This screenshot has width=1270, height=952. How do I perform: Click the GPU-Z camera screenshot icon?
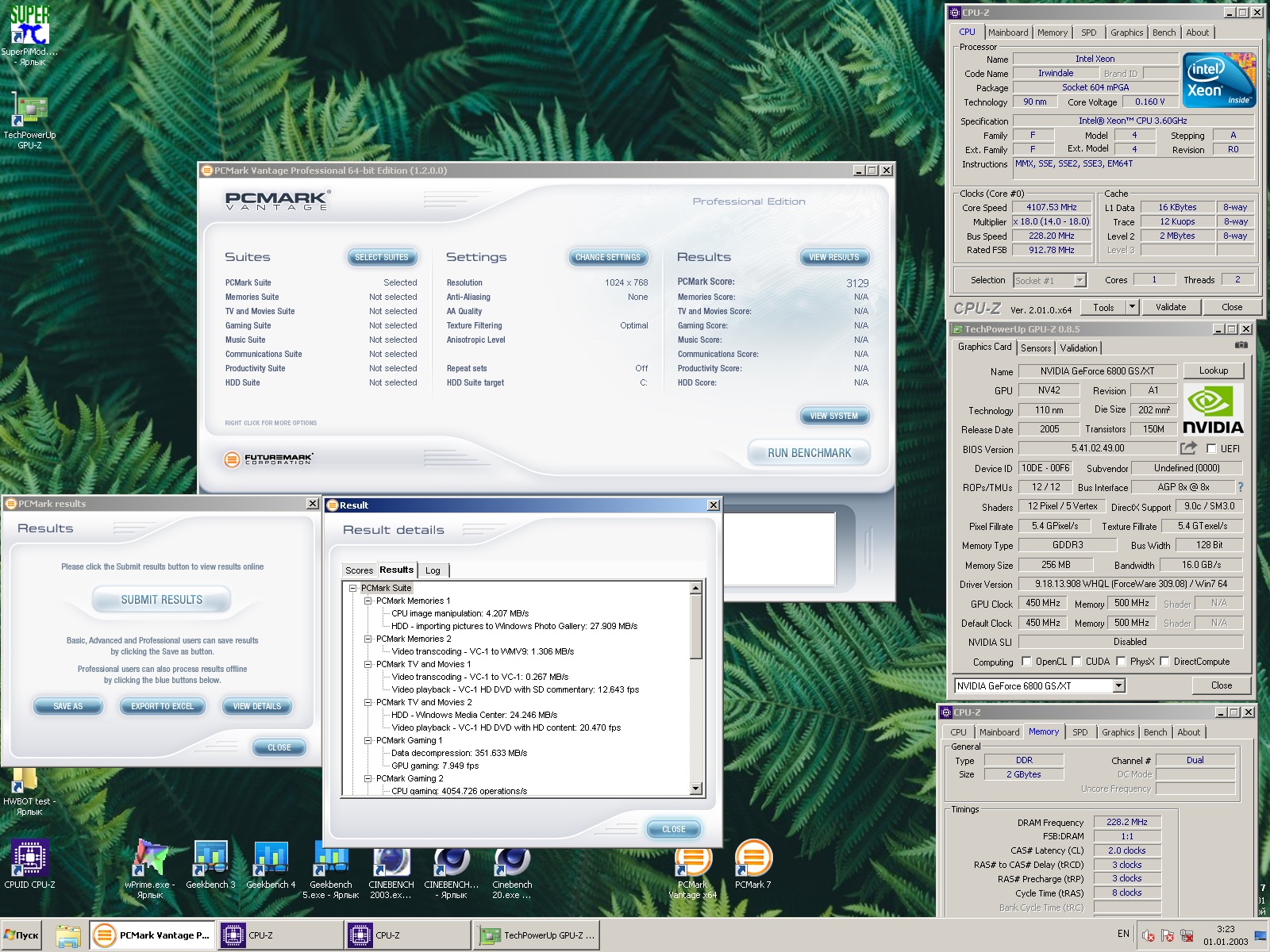(1241, 346)
